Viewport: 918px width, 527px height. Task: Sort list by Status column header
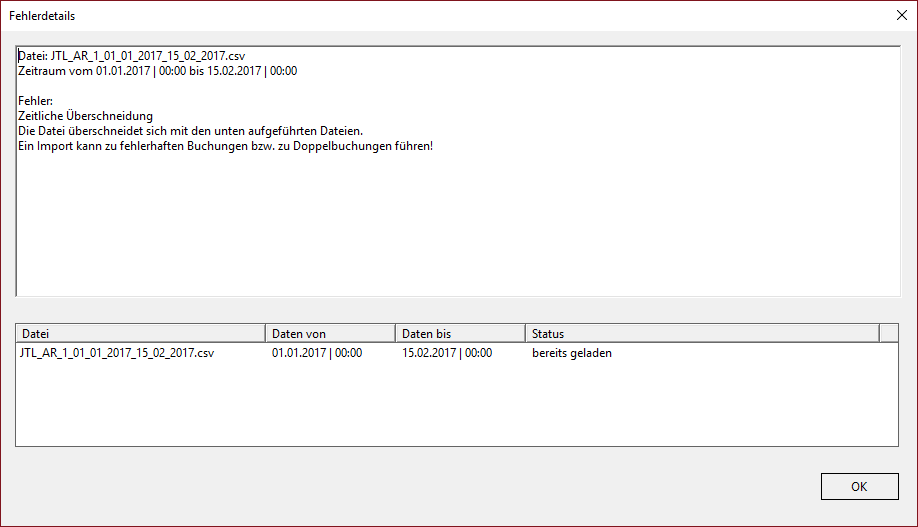coord(700,333)
